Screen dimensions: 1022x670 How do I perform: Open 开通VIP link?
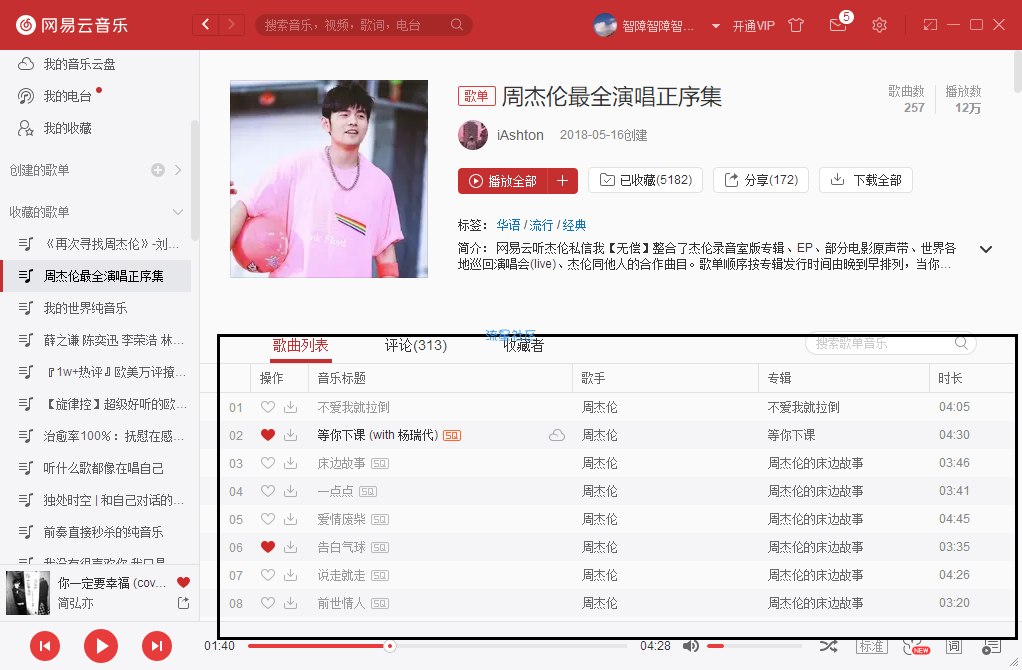(753, 26)
